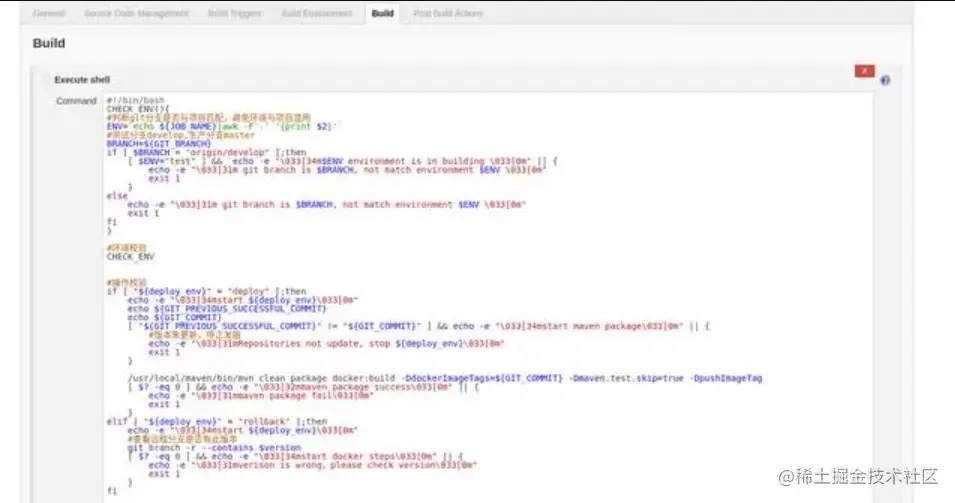Click the 'Command' field label
955x503 pixels.
76,101
